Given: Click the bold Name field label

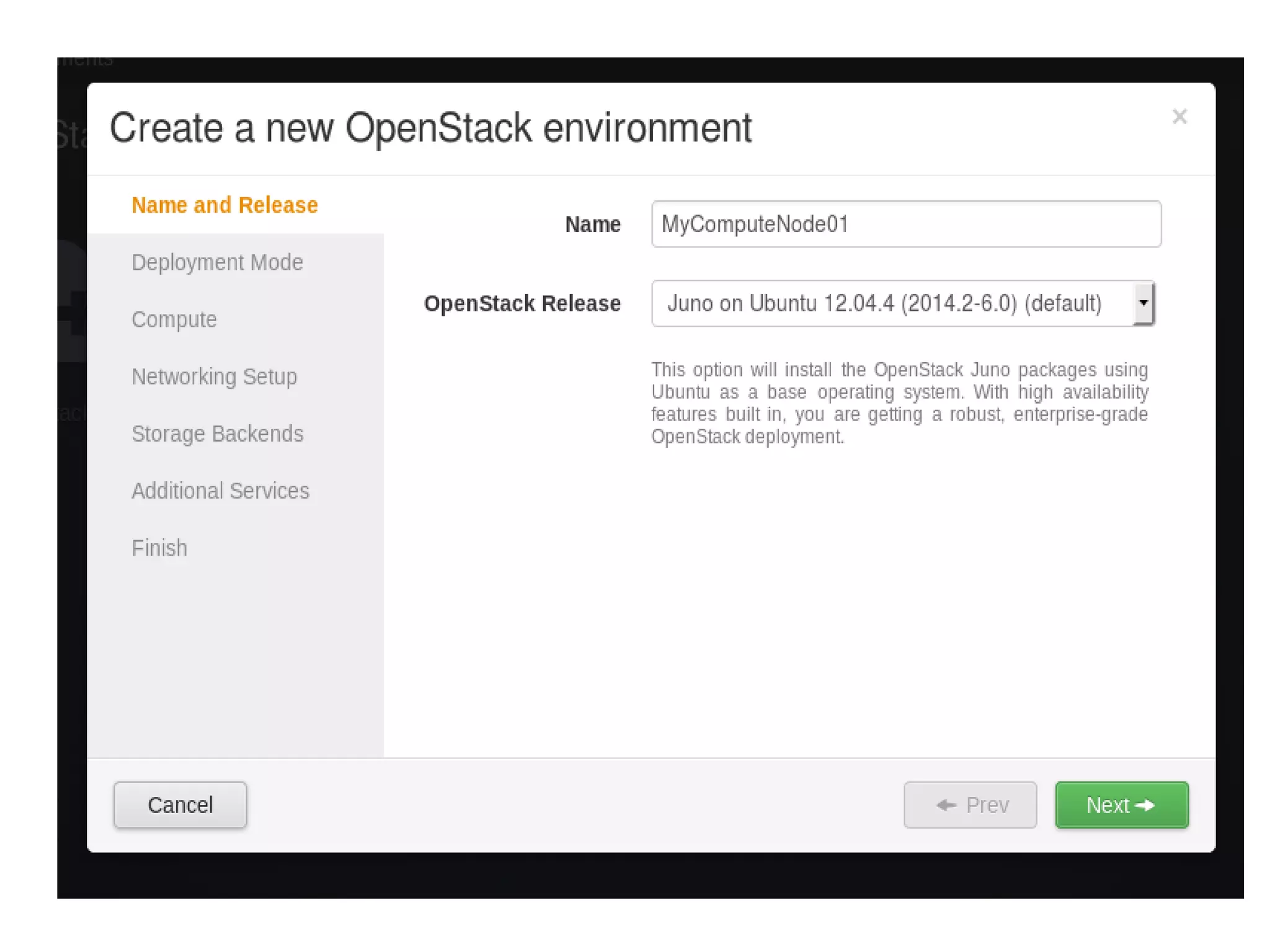Looking at the screenshot, I should pyautogui.click(x=592, y=225).
